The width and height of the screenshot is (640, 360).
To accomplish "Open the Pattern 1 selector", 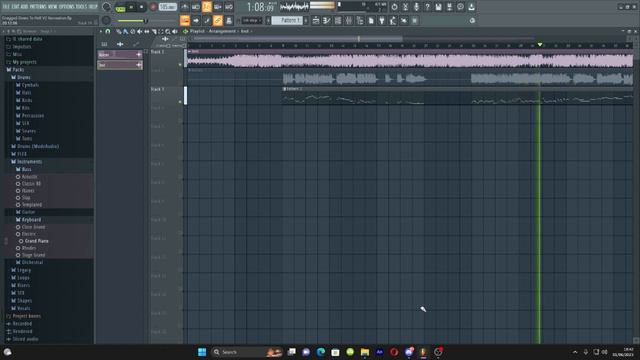I will (x=287, y=20).
